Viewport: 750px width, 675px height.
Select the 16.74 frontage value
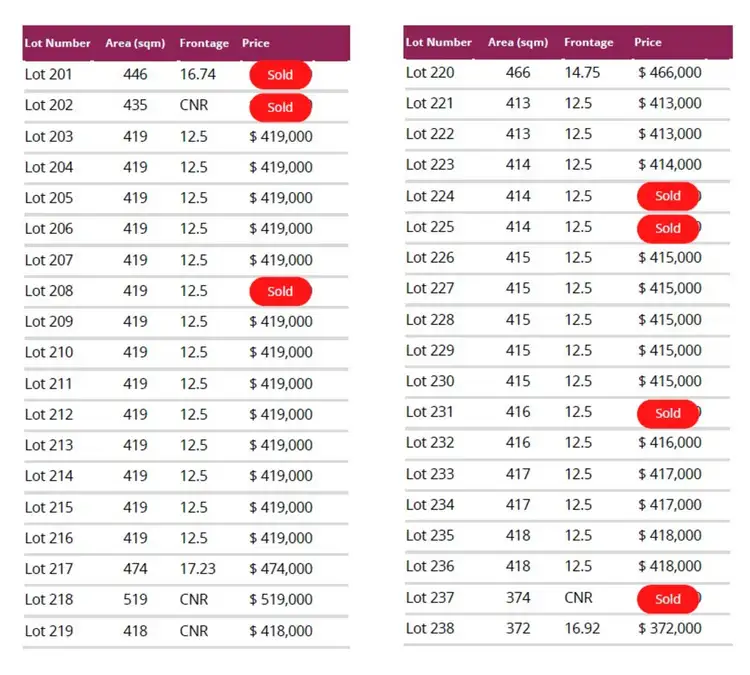[x=197, y=74]
